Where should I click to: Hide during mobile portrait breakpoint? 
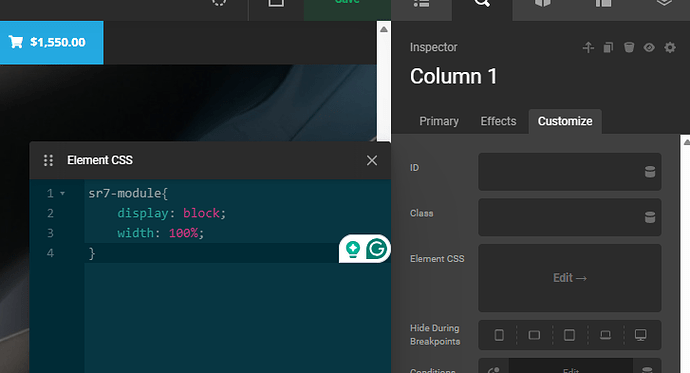tap(499, 335)
